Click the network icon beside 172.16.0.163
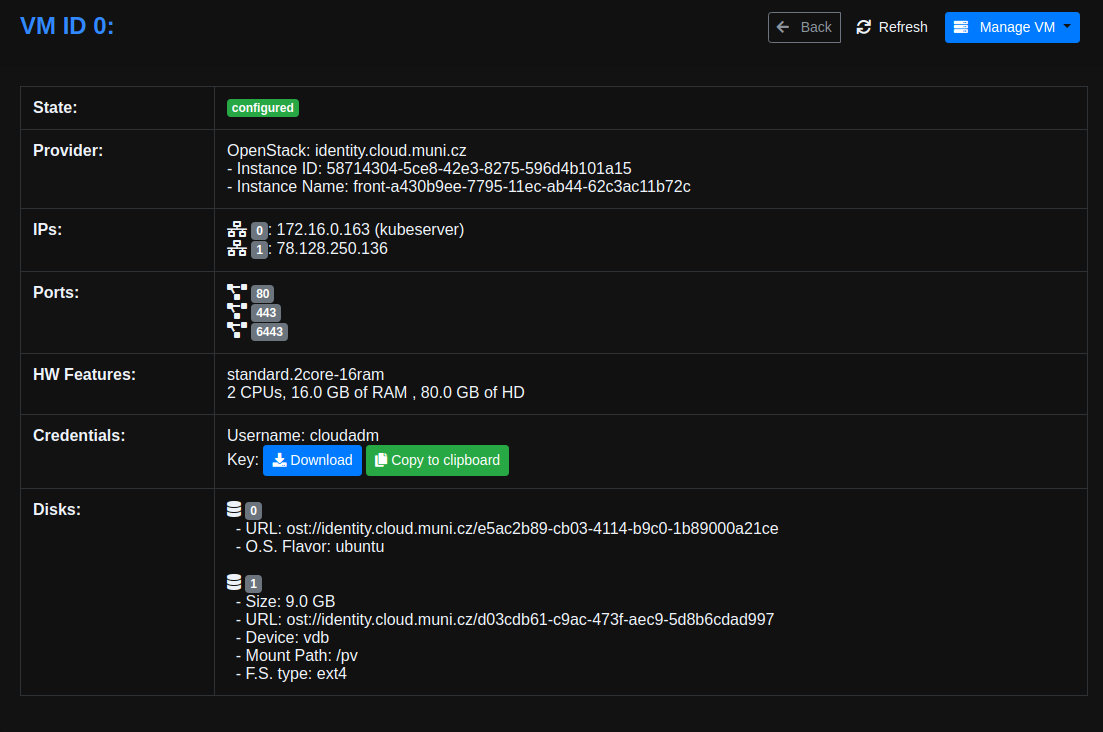Image resolution: width=1103 pixels, height=732 pixels. pyautogui.click(x=237, y=230)
